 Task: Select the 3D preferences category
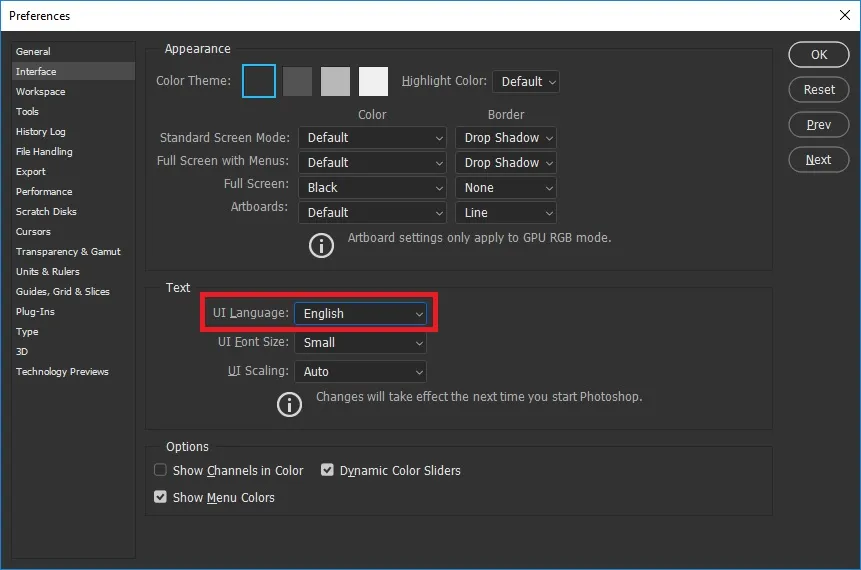point(73,351)
